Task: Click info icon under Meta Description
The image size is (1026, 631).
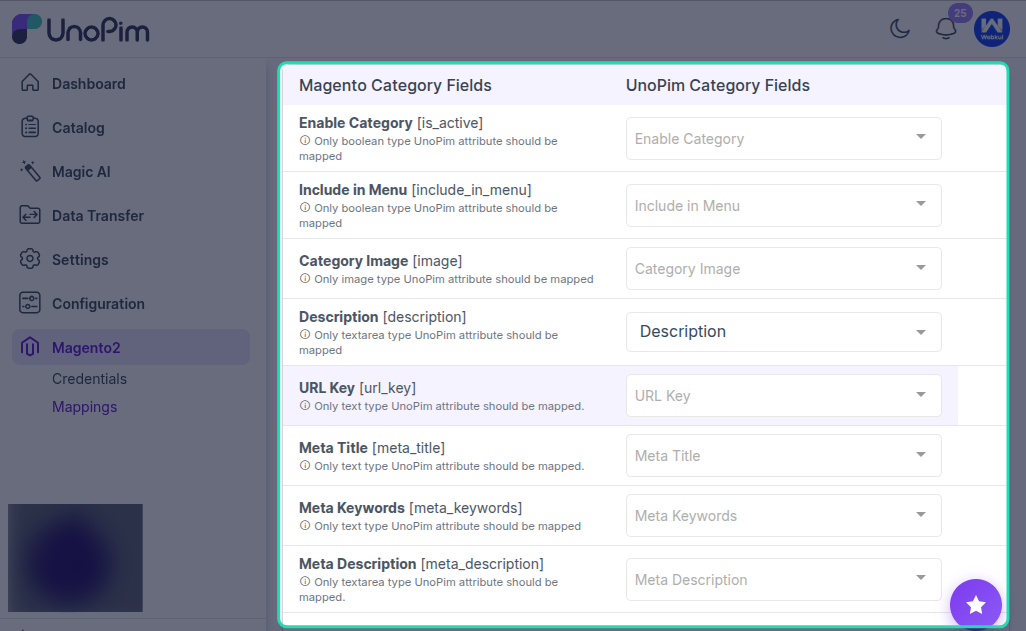Action: click(305, 581)
